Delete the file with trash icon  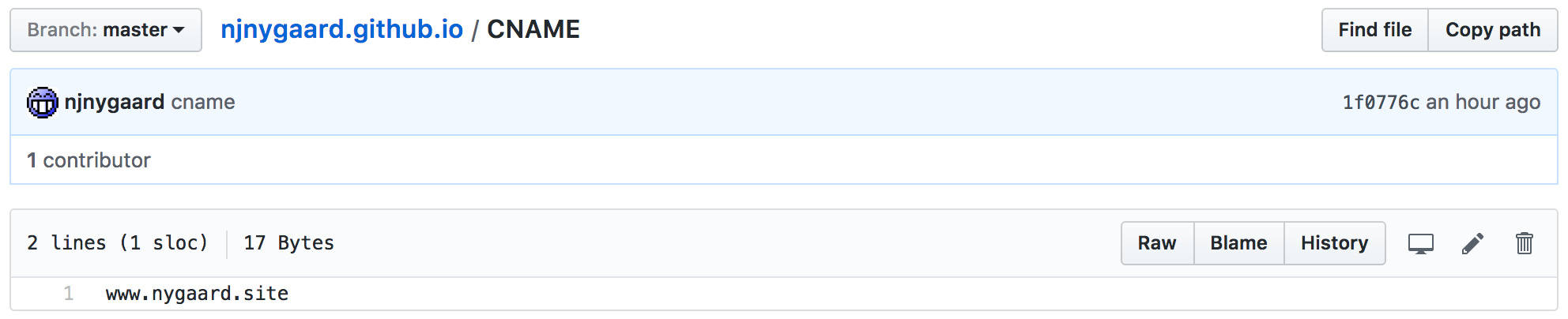1525,243
